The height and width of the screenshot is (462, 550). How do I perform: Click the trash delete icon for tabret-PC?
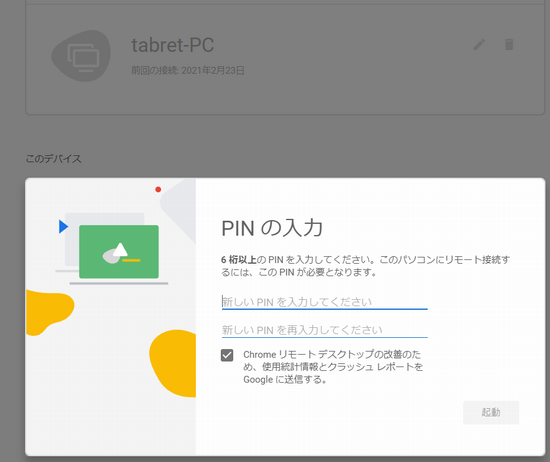[509, 45]
